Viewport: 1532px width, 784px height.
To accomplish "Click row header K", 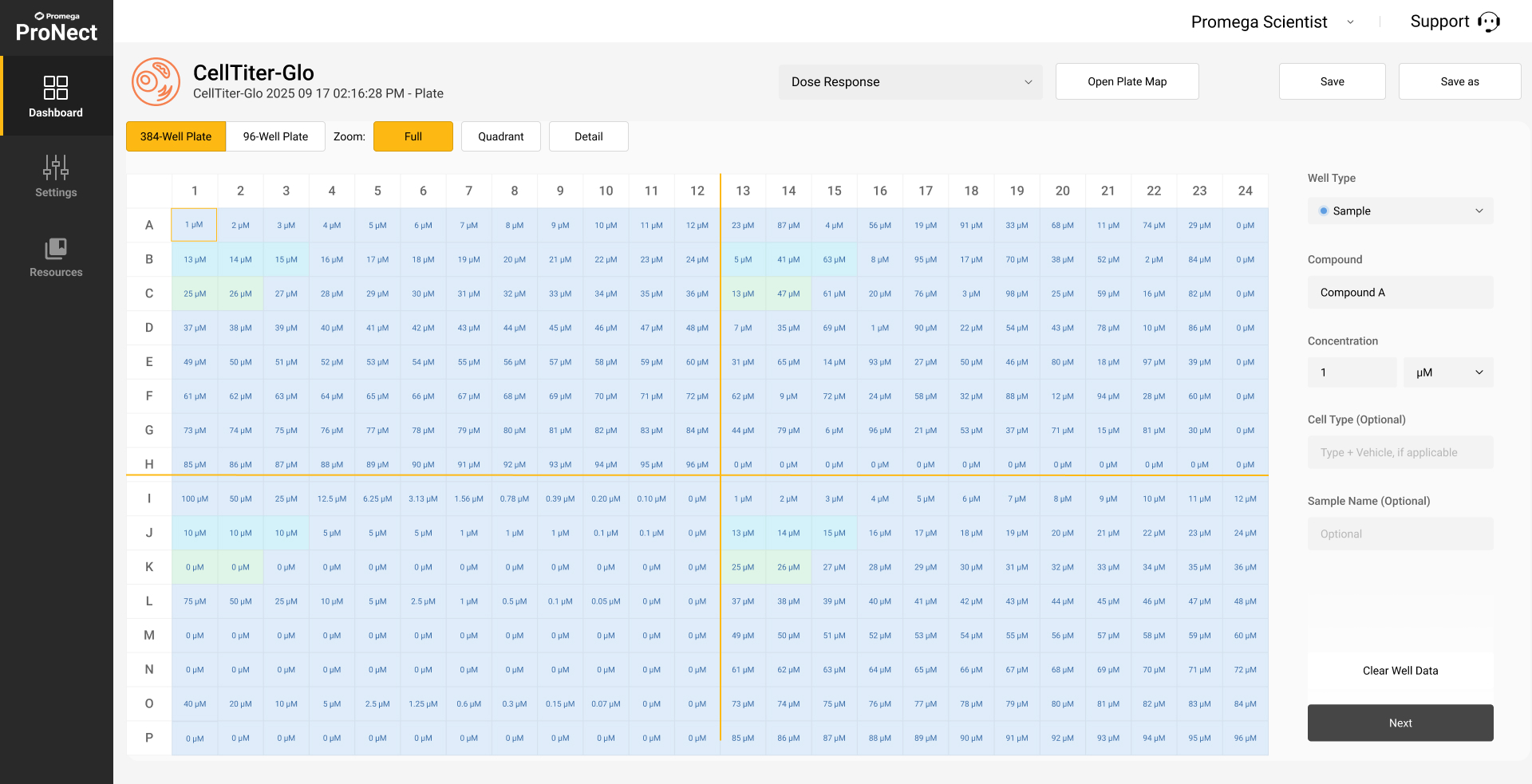I will tap(149, 567).
